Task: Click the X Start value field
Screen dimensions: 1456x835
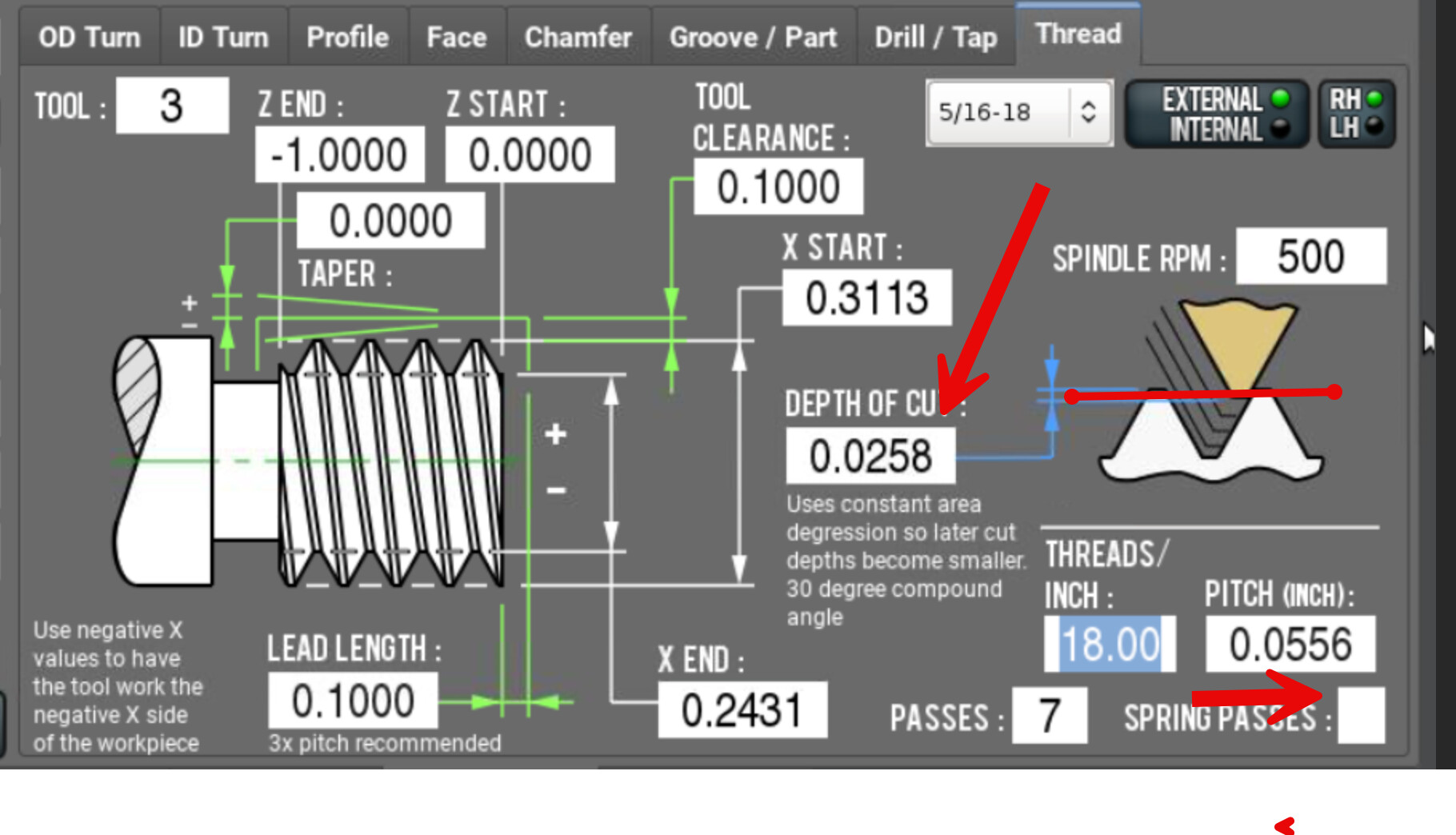Action: coord(866,298)
